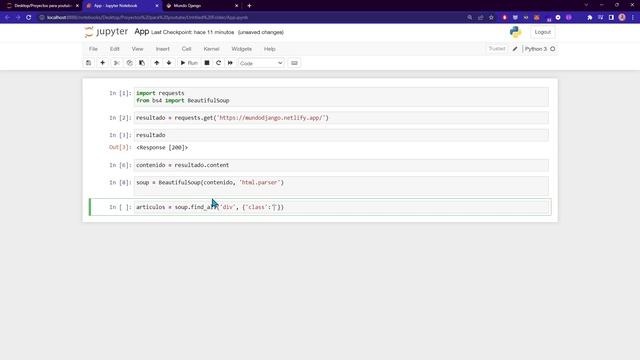Open the browser zoom magnifier icon
The image size is (640, 360).
click(x=470, y=17)
